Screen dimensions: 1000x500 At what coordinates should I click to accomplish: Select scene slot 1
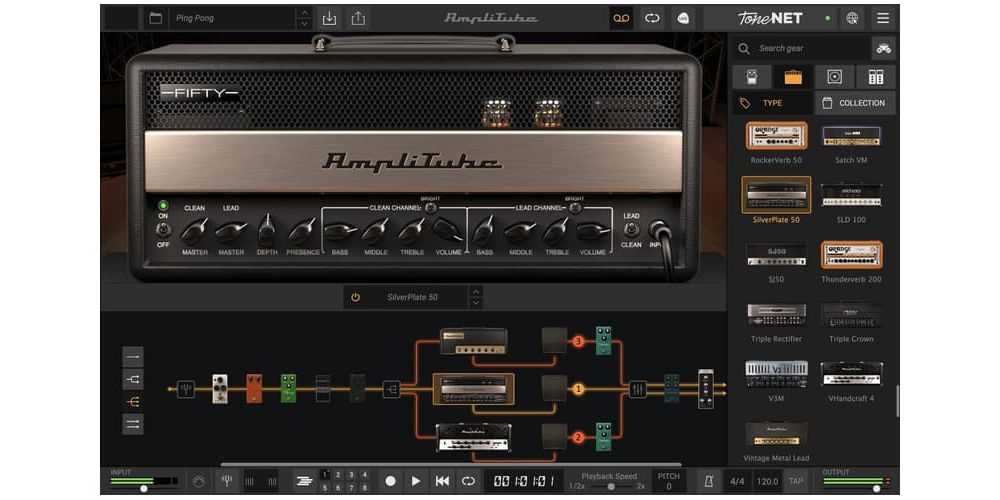tap(325, 474)
